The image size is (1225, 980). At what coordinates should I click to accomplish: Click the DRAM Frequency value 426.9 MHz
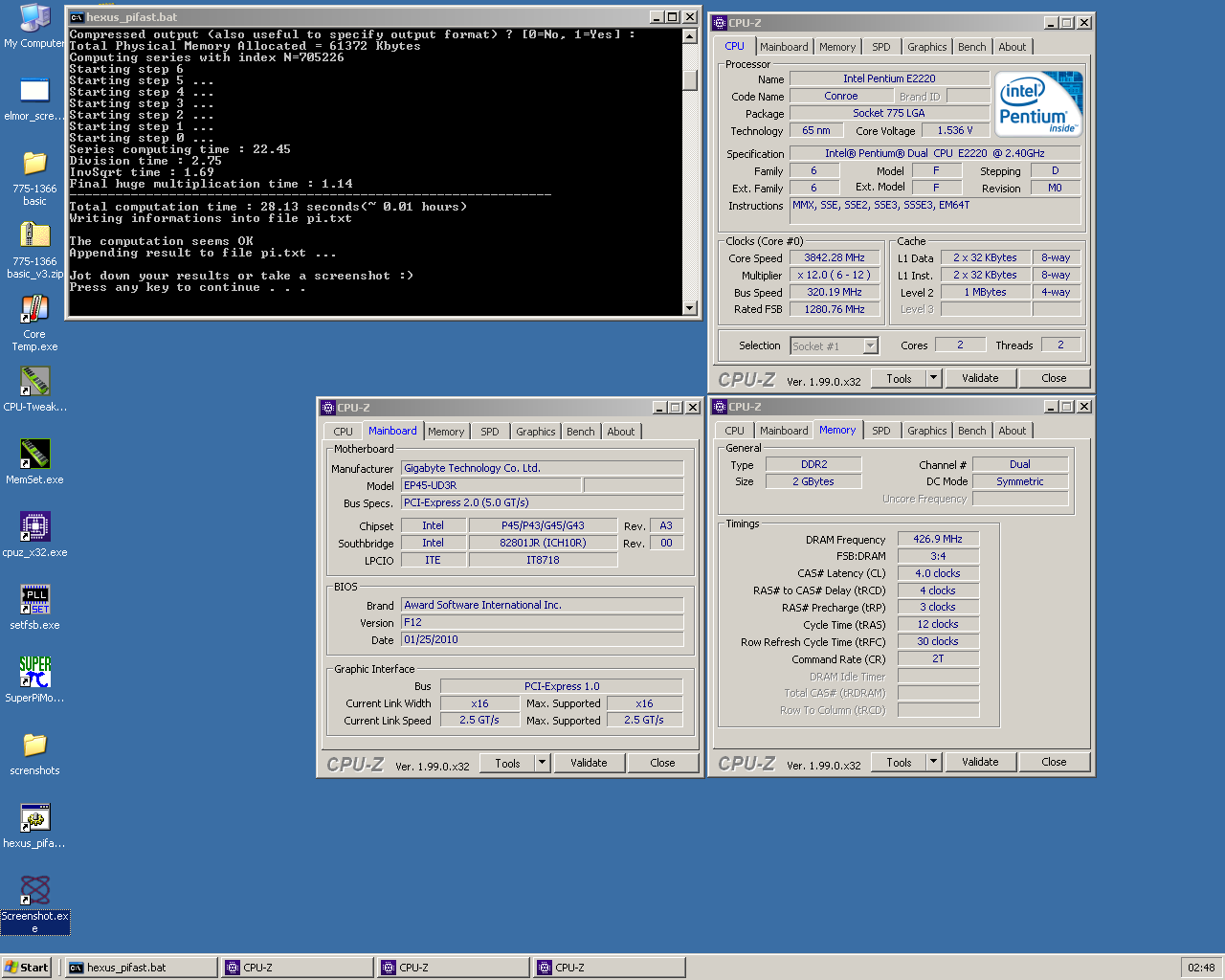pos(938,539)
